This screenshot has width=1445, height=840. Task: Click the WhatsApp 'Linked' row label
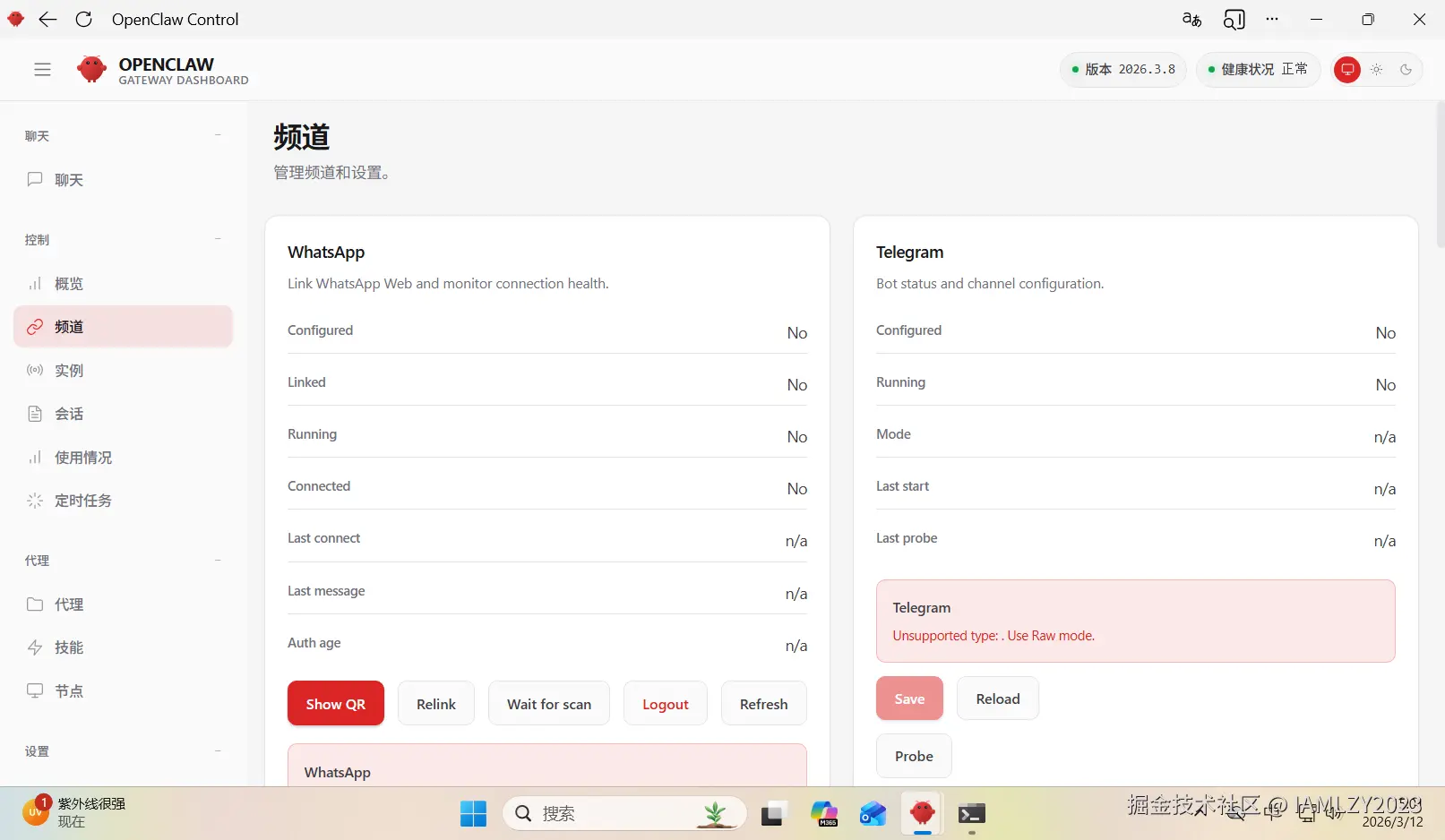click(306, 382)
